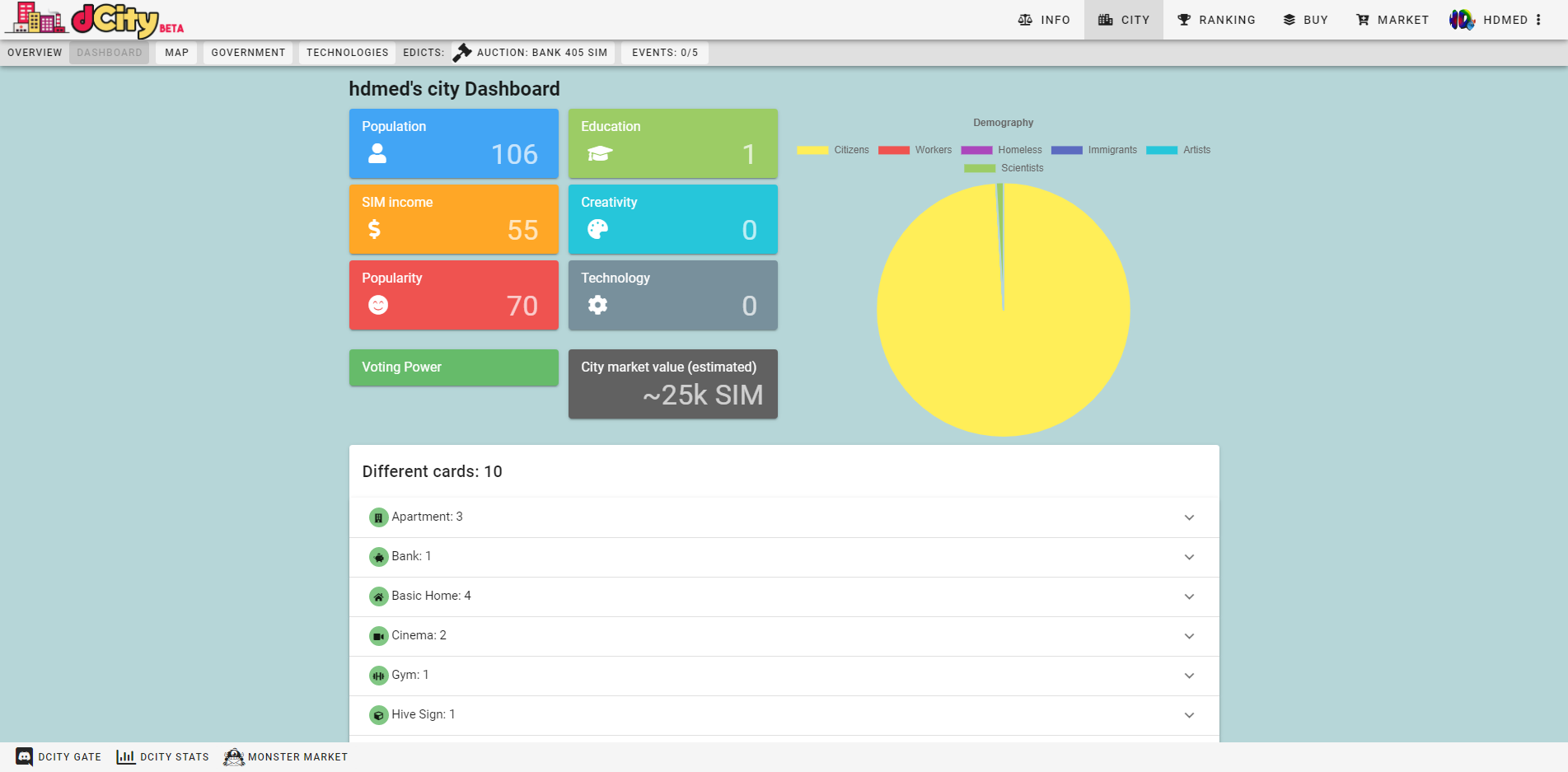Switch to the OVERVIEW tab

35,53
